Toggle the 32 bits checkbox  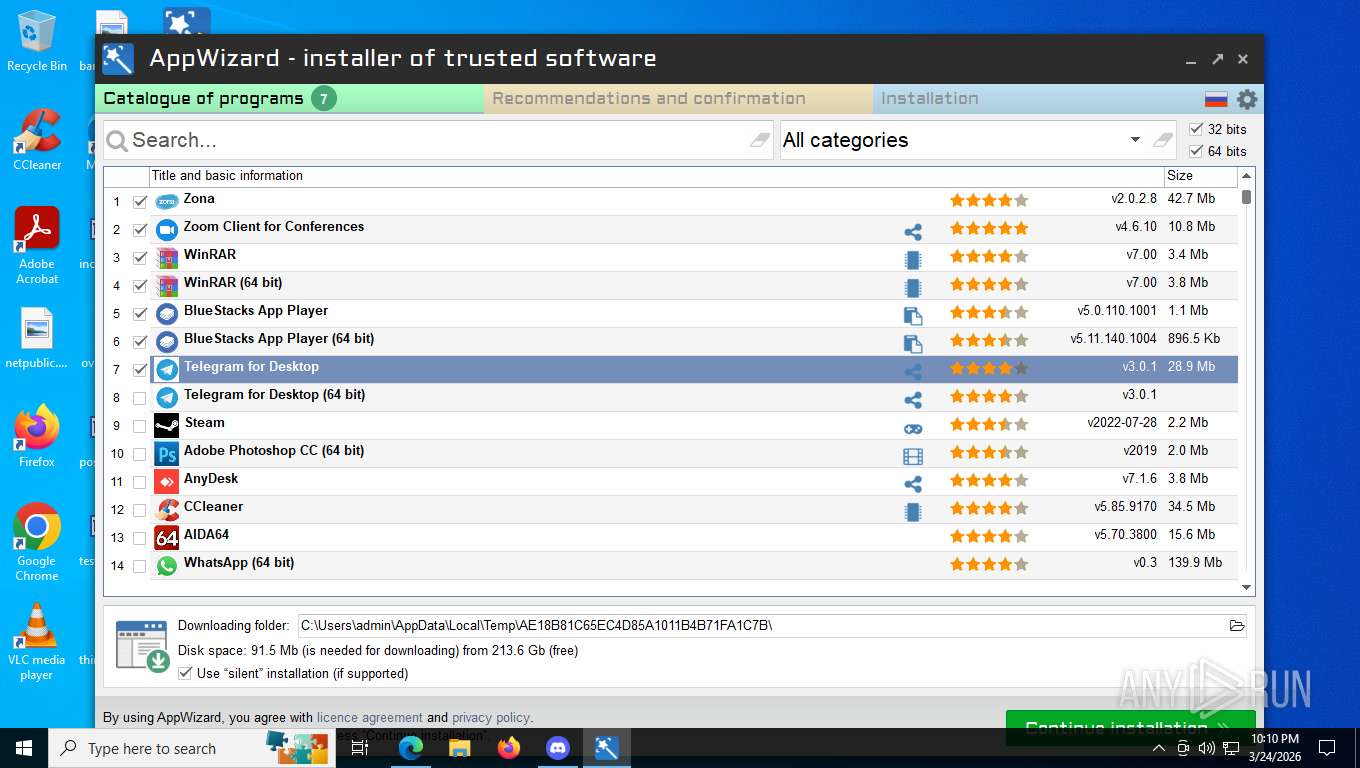coord(1196,129)
